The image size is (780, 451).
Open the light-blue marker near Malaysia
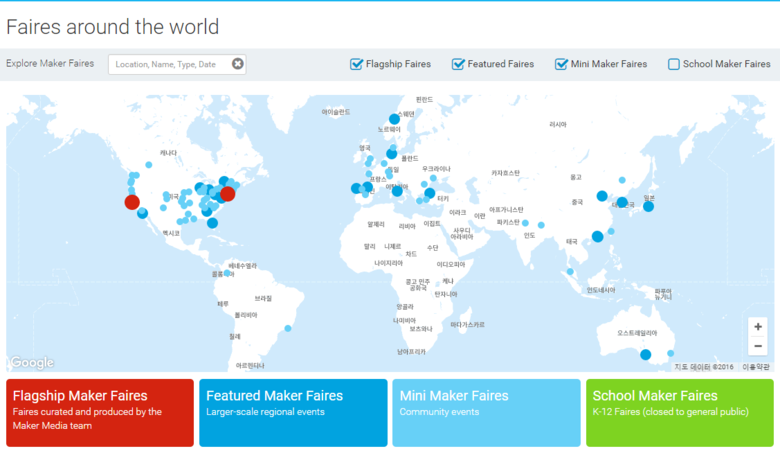coord(570,271)
